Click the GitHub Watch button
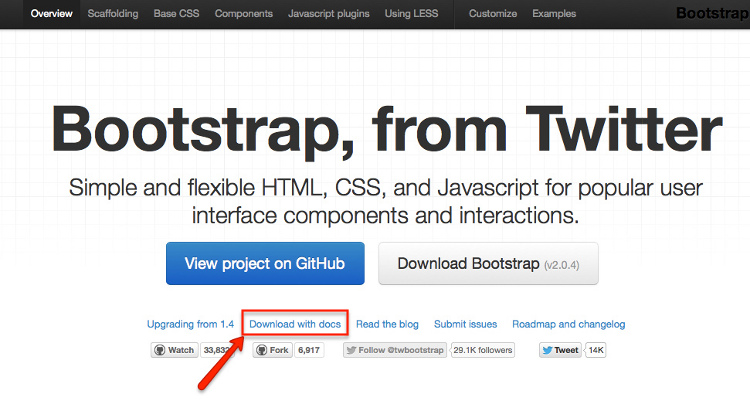 point(173,351)
